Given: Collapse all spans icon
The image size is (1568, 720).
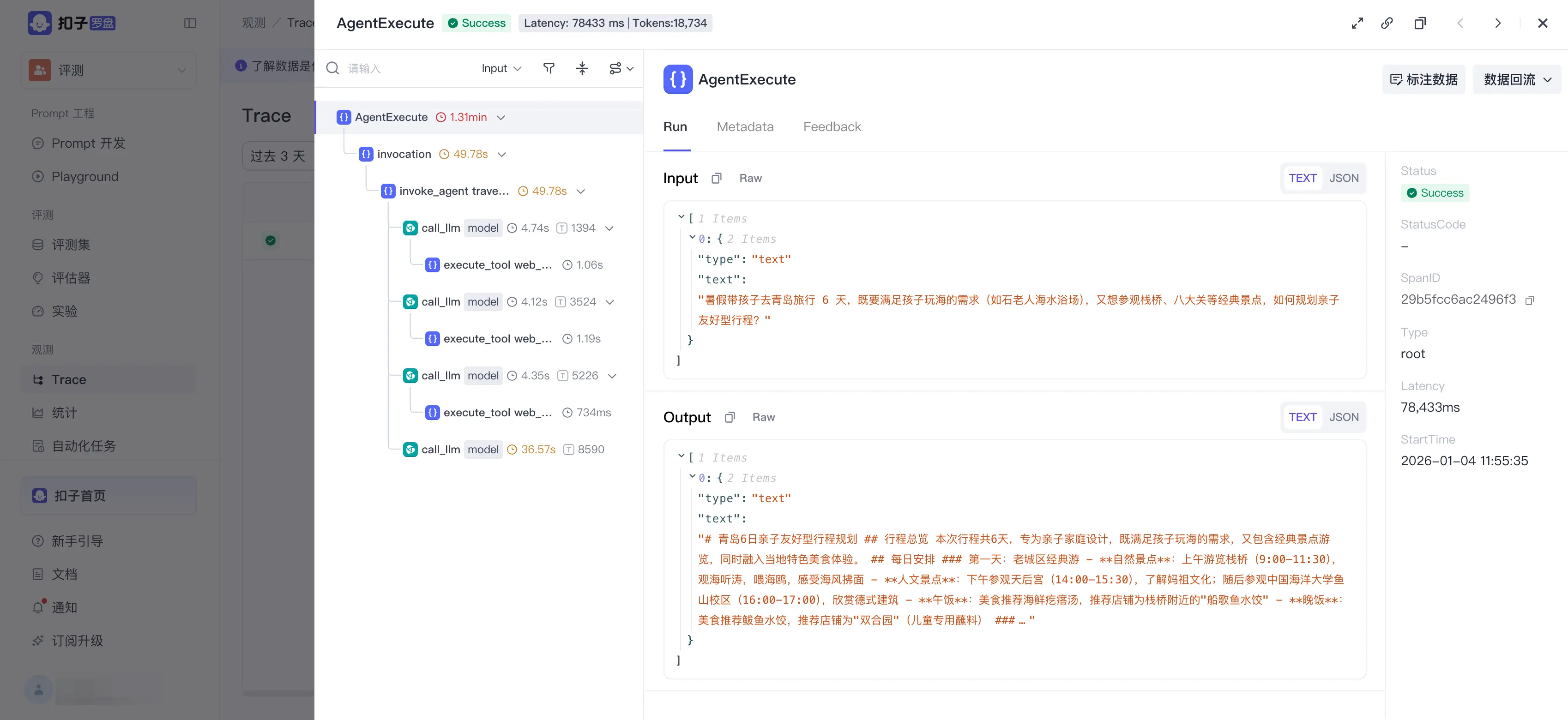Looking at the screenshot, I should click(583, 68).
